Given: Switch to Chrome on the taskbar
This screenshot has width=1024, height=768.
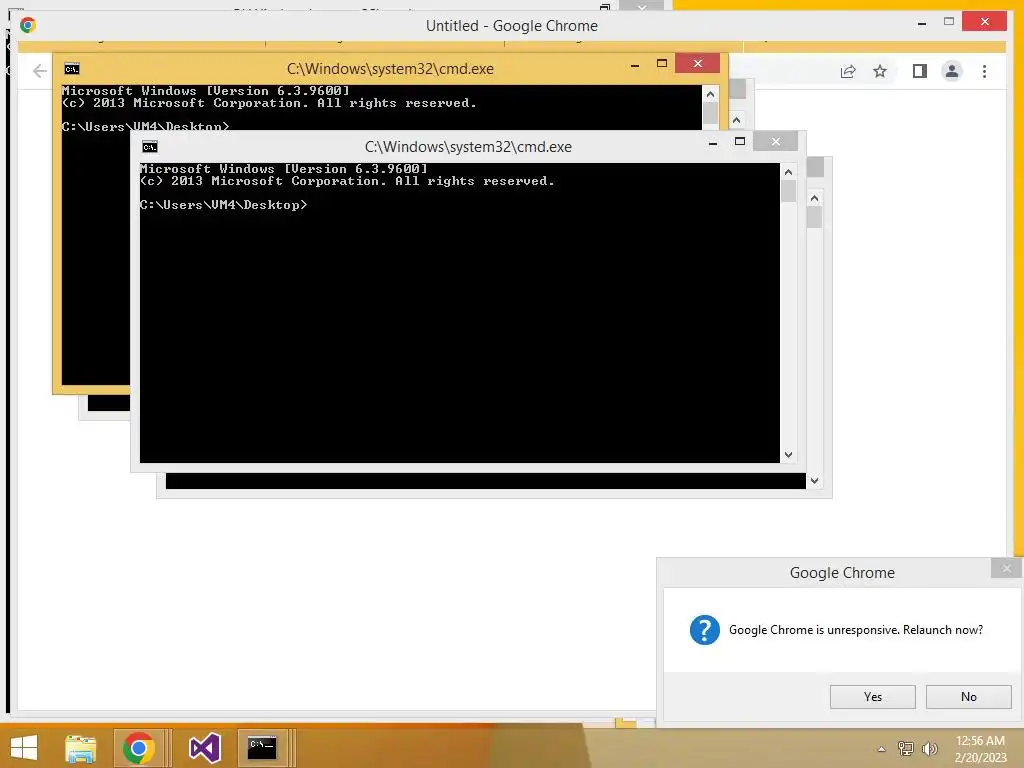Looking at the screenshot, I should point(138,748).
